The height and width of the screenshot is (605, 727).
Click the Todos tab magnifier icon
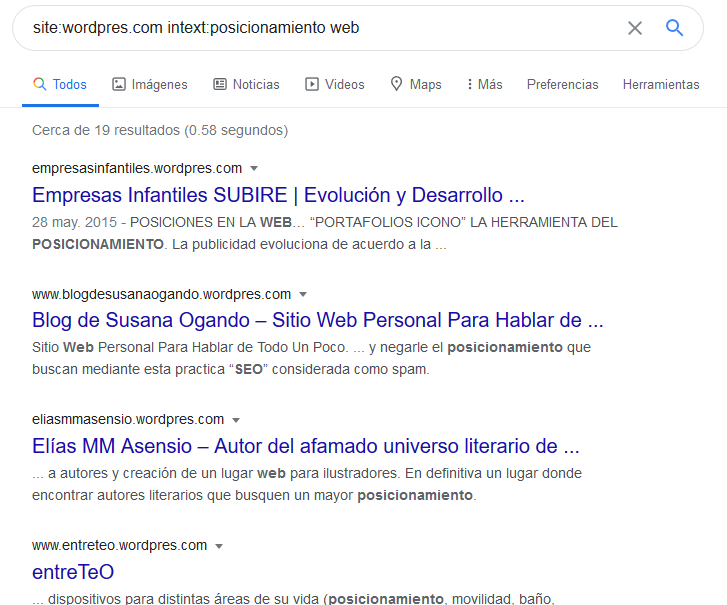pyautogui.click(x=40, y=85)
